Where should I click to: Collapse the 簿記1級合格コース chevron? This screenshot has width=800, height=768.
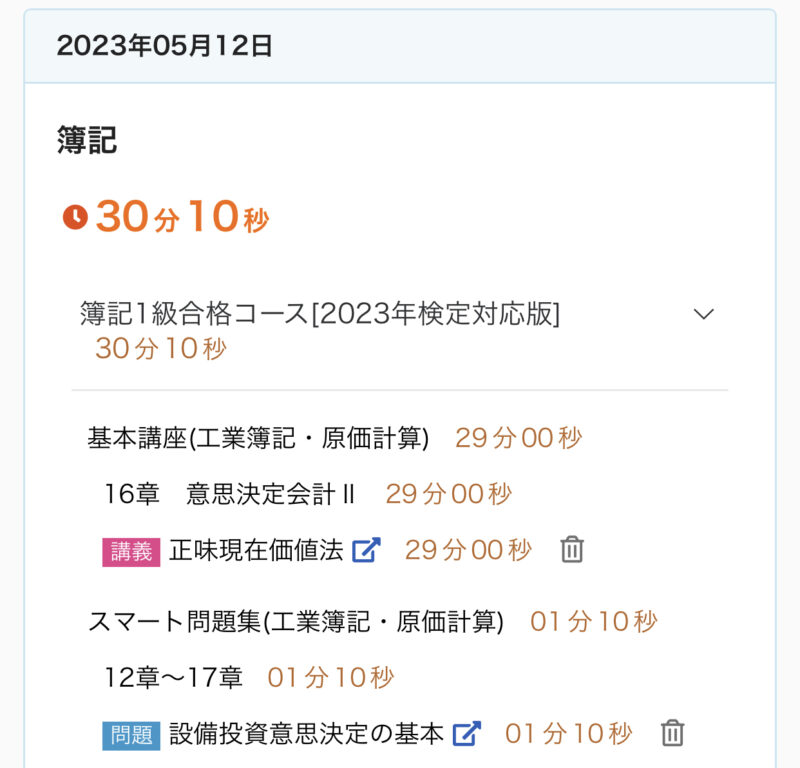(x=704, y=314)
